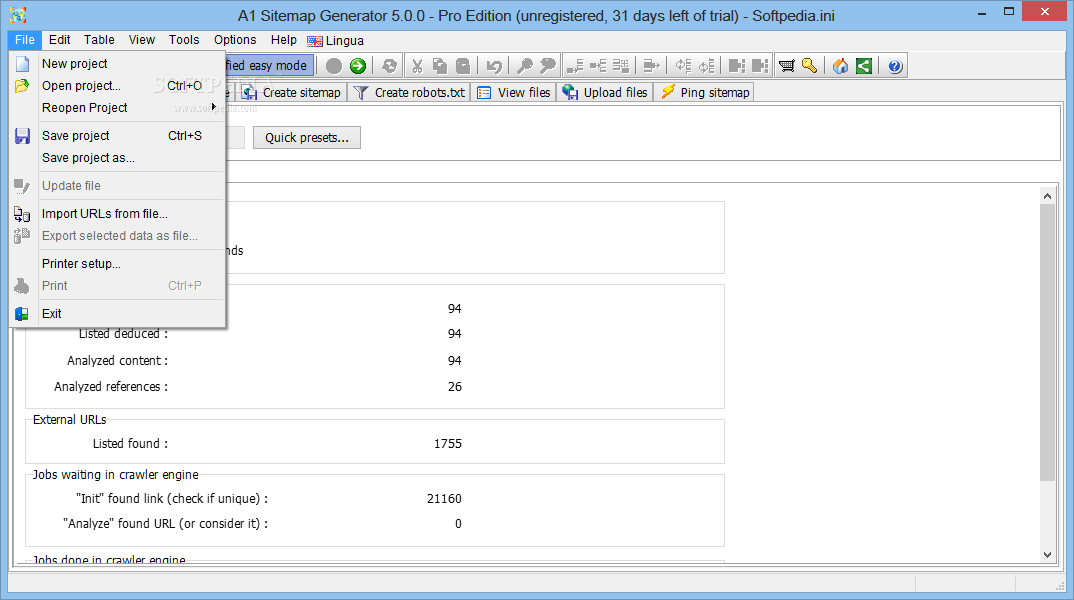Click the gray stop circle icon
Image resolution: width=1074 pixels, height=600 pixels.
point(334,66)
